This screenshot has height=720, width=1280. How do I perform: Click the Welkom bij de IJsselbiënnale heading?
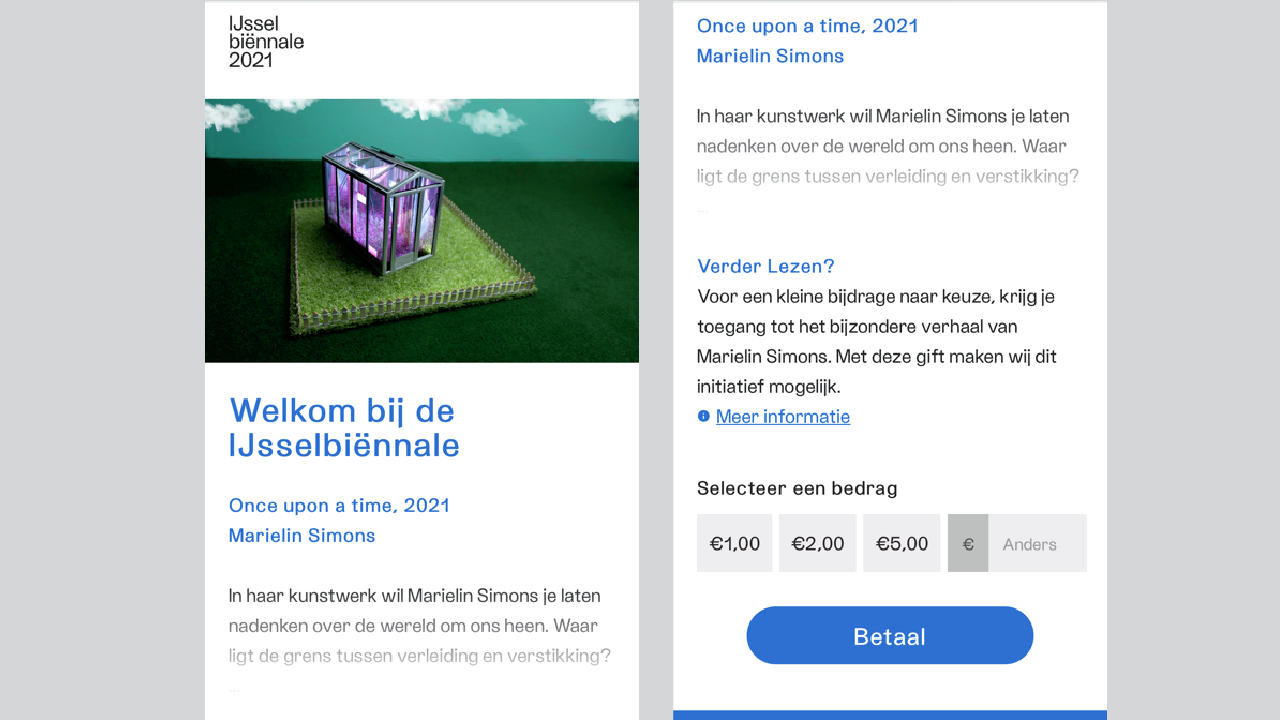click(345, 427)
